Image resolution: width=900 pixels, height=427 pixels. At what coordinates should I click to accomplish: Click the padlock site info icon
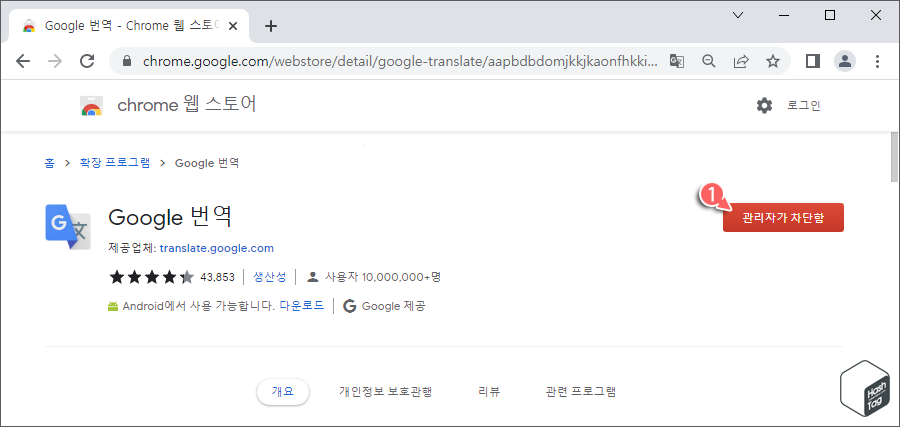pyautogui.click(x=127, y=61)
